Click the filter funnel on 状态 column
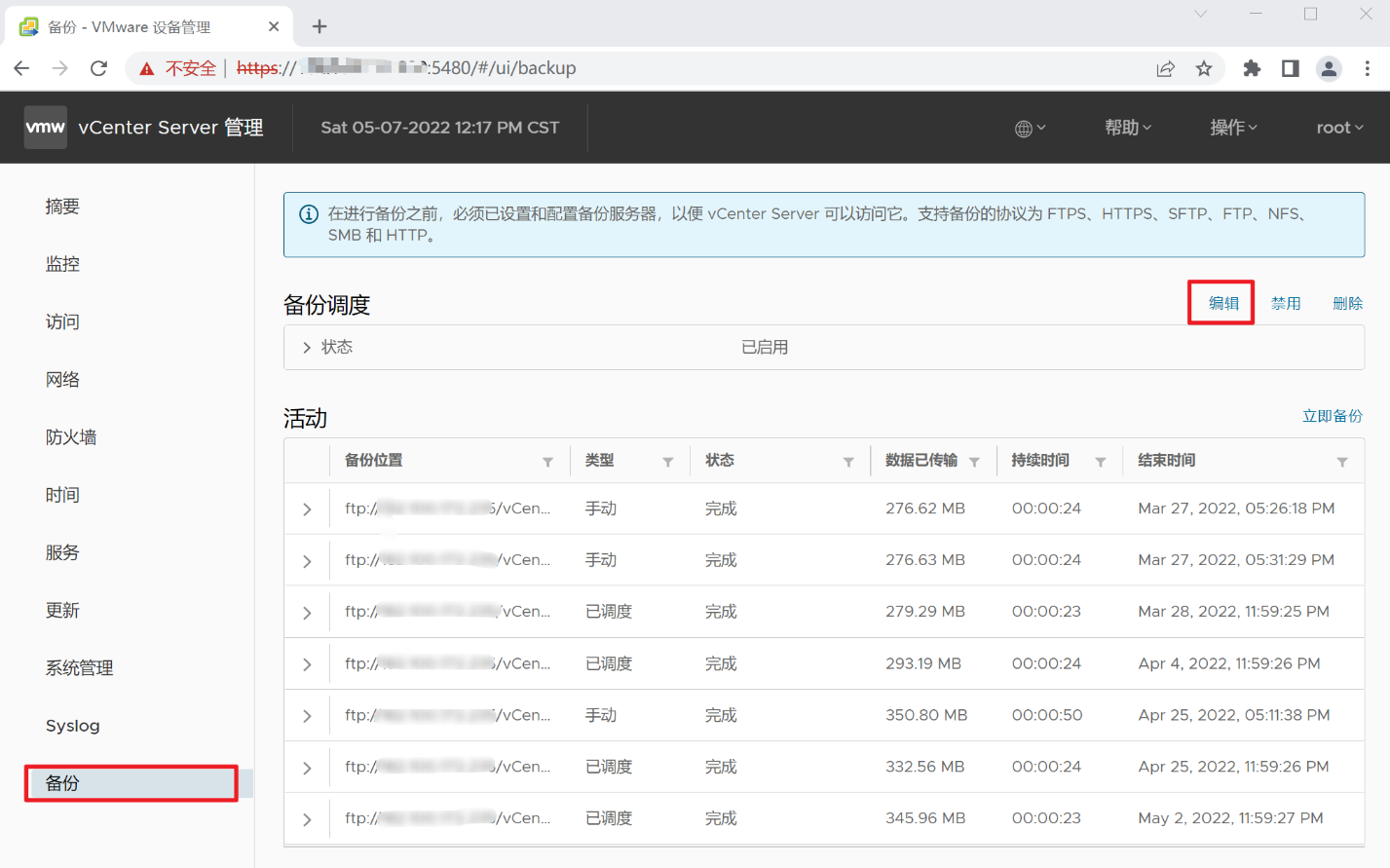Image resolution: width=1390 pixels, height=868 pixels. 849,461
